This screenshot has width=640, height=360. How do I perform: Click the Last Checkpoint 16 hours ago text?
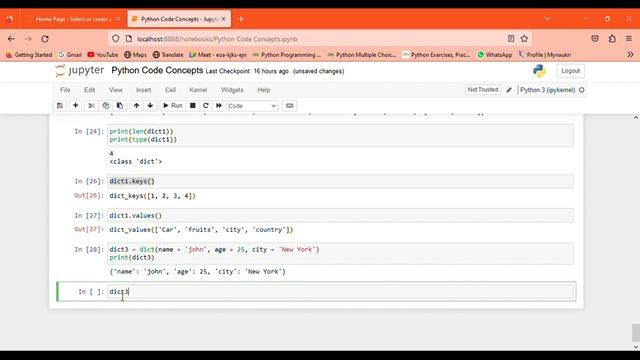(247, 71)
